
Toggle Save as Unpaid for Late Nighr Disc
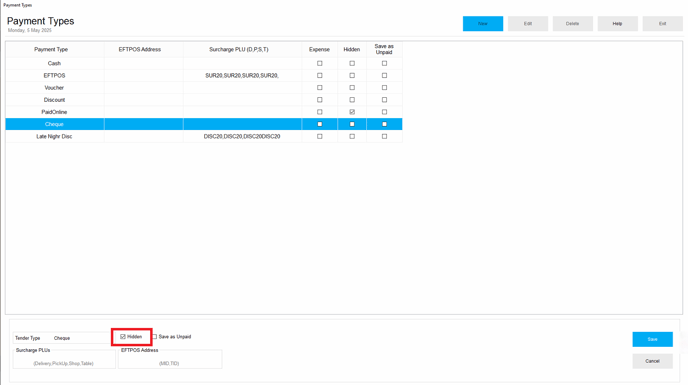[x=384, y=137]
